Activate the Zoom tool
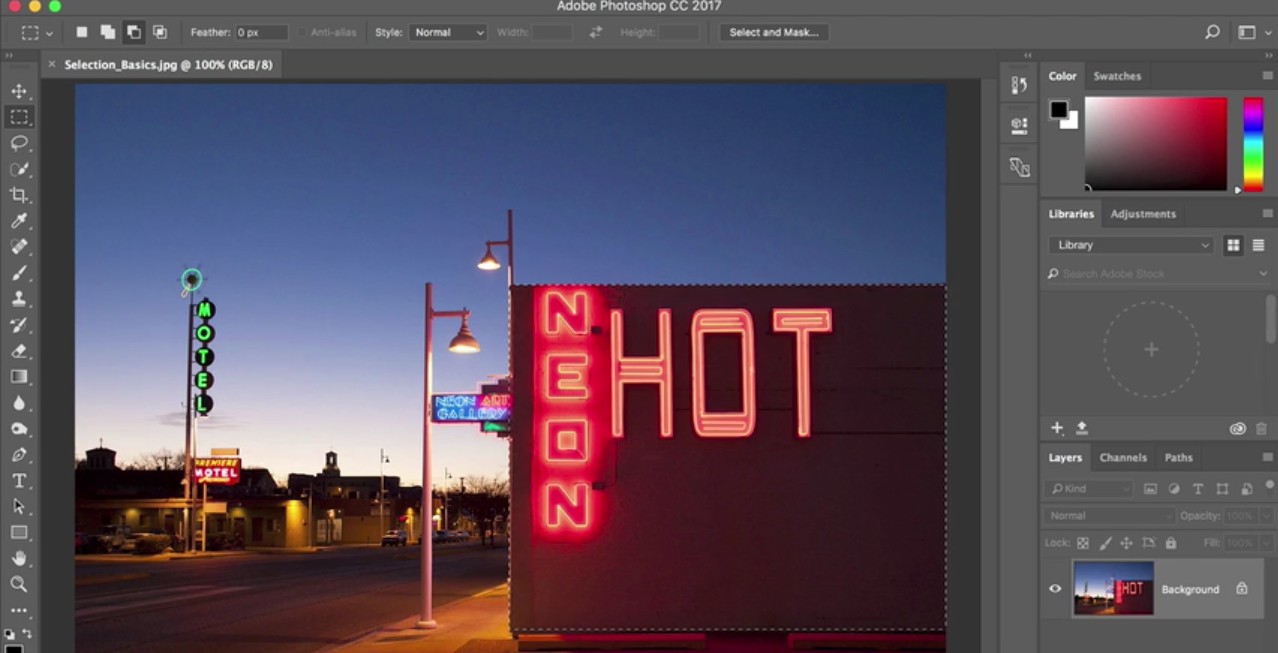Screen dimensions: 1278x653 (x=19, y=584)
